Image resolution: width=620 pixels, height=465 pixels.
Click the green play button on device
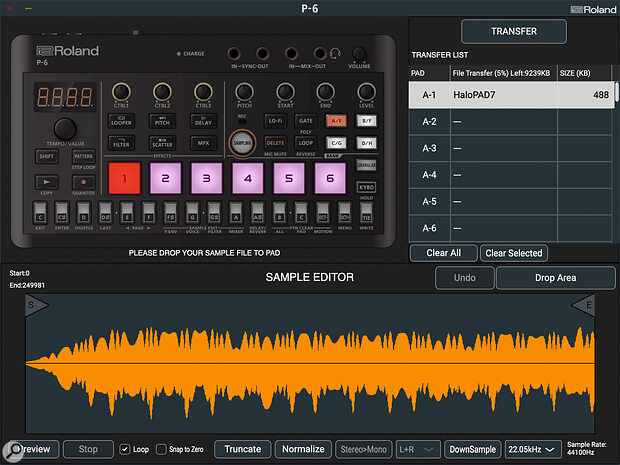point(47,182)
